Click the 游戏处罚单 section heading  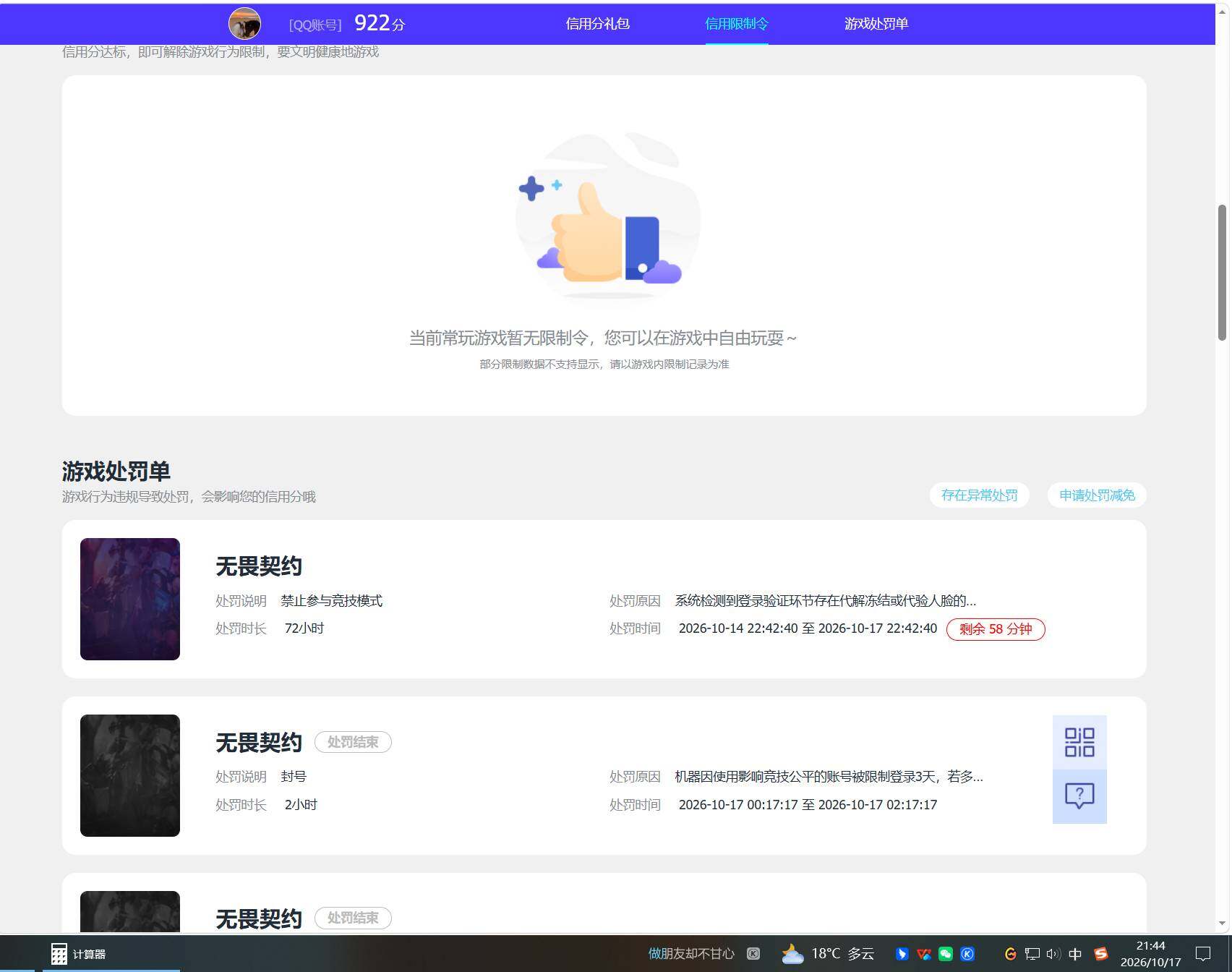(116, 472)
